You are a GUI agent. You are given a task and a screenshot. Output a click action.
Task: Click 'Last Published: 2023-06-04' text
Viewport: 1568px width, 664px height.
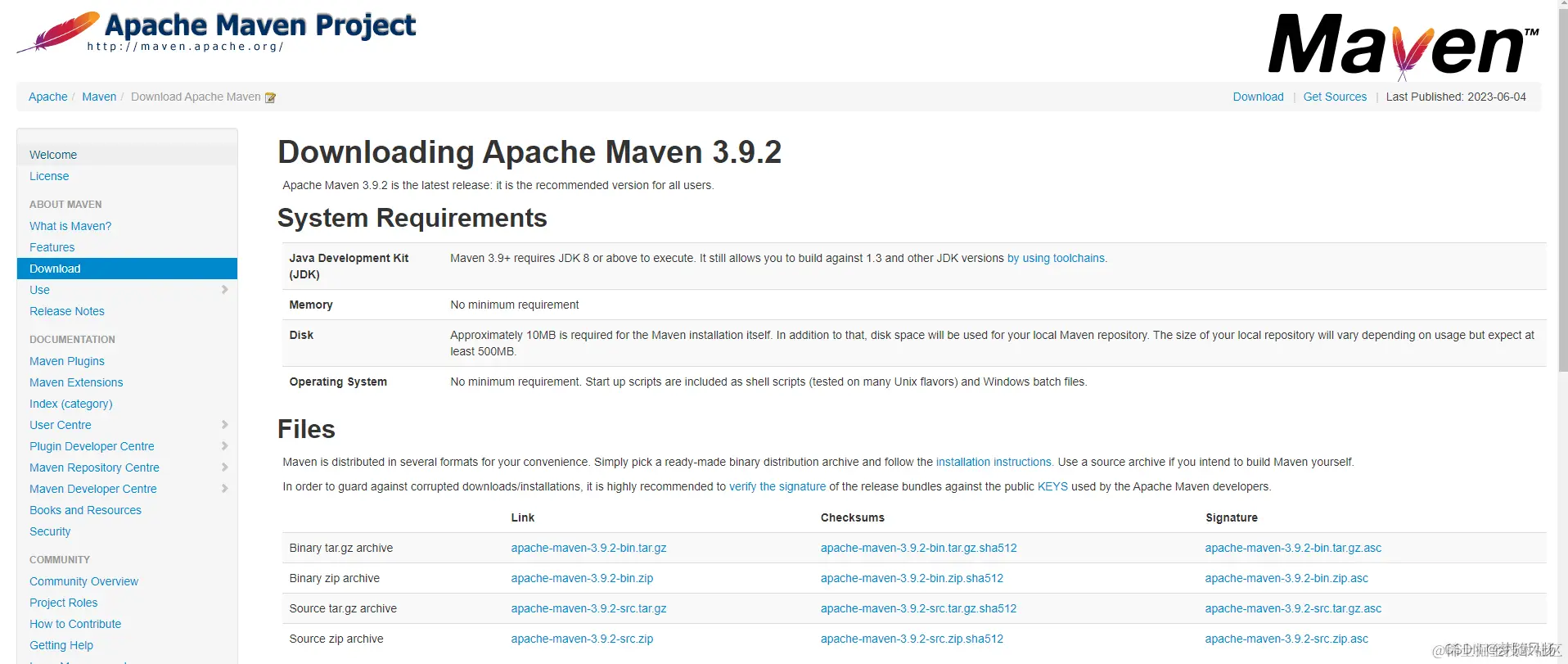[1456, 97]
